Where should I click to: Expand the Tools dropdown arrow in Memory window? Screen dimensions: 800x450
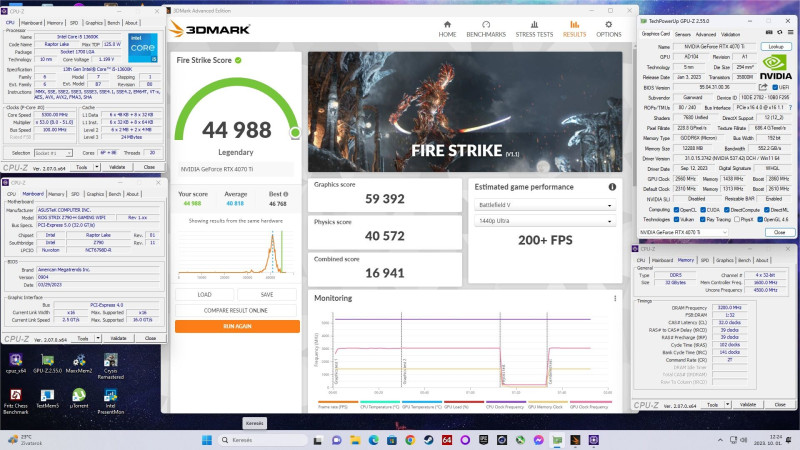coord(728,405)
